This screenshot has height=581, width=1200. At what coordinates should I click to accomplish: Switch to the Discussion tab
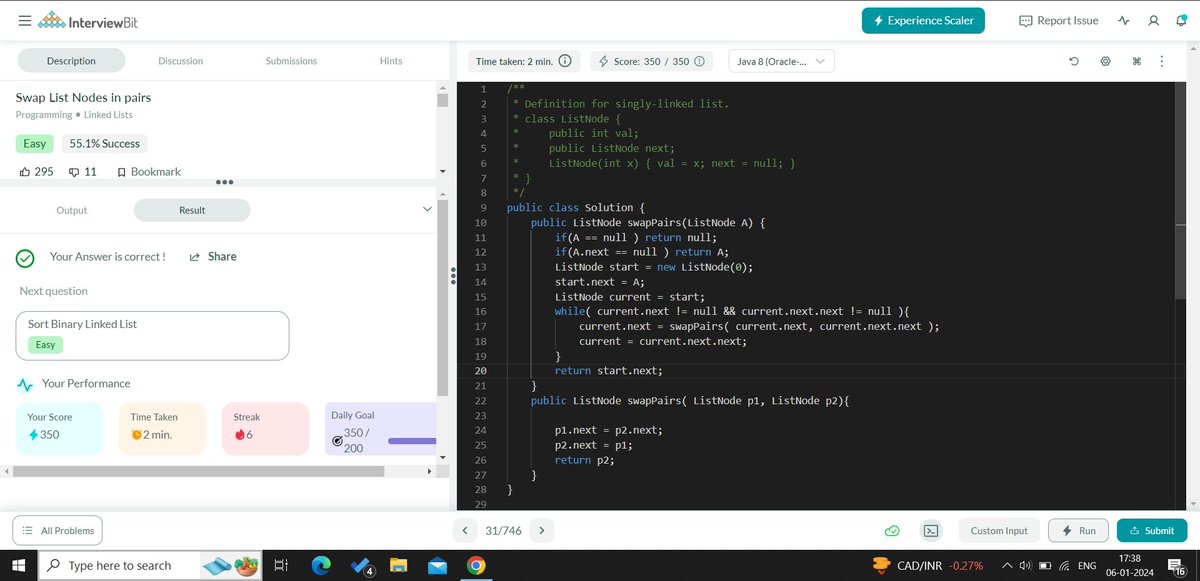181,61
